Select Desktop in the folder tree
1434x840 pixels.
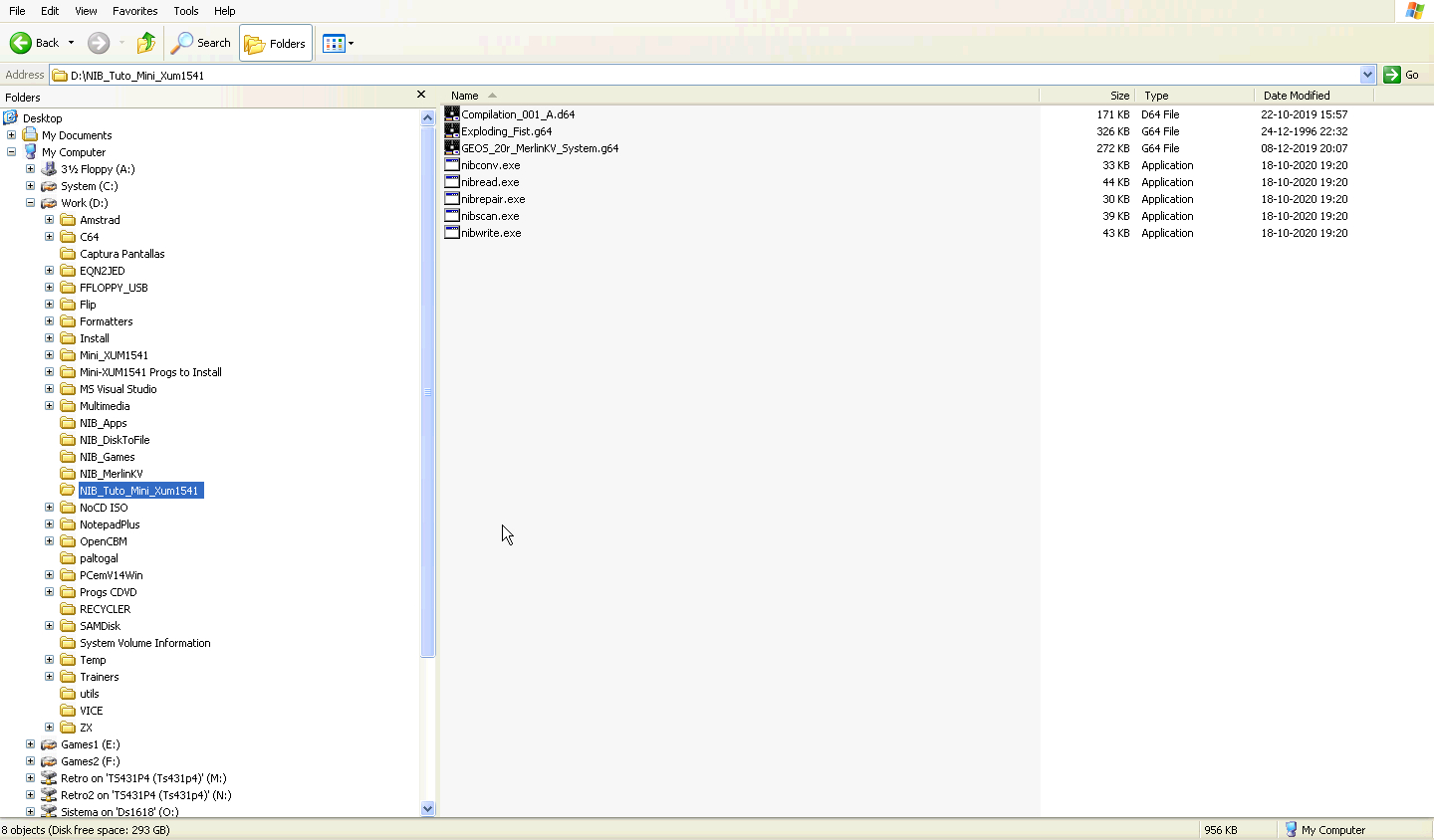pos(42,118)
